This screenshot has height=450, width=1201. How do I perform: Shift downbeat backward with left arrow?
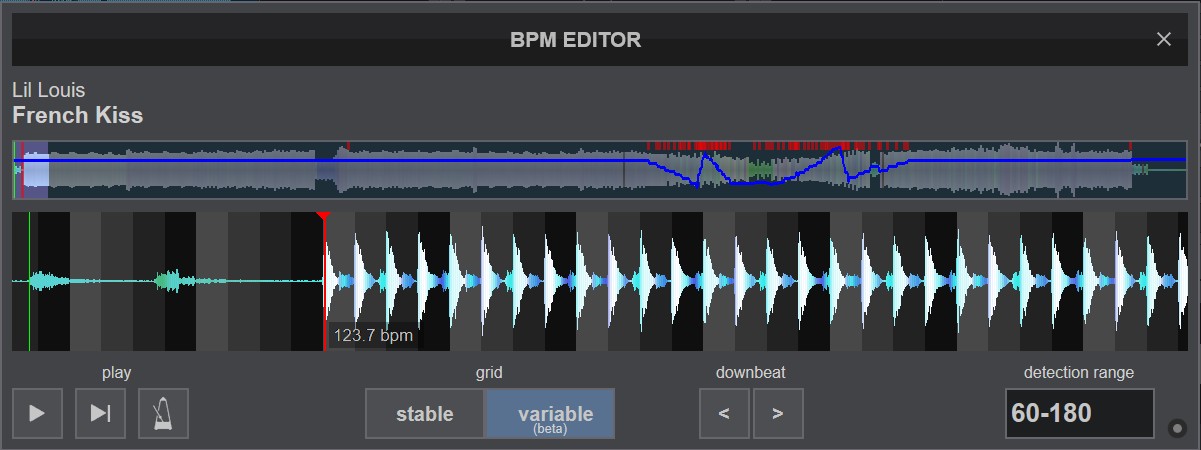pos(725,414)
